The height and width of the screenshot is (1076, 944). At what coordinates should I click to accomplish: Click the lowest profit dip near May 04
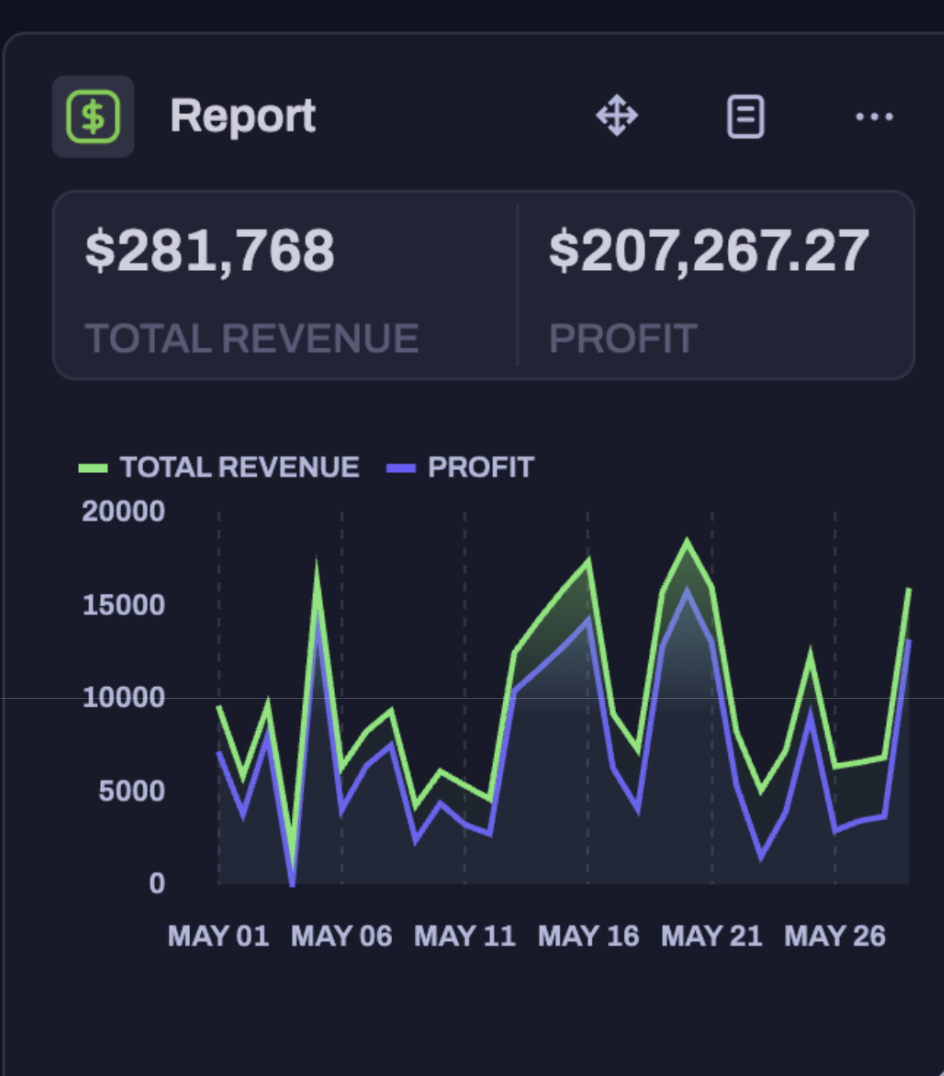[x=292, y=886]
